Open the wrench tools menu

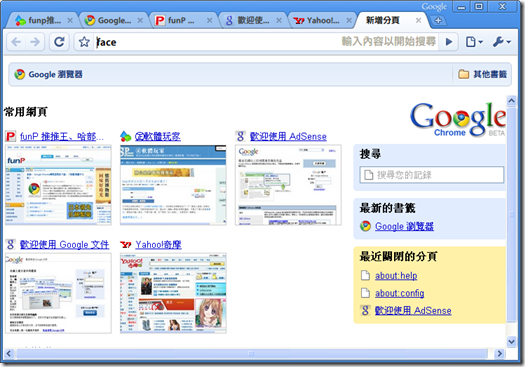point(501,42)
